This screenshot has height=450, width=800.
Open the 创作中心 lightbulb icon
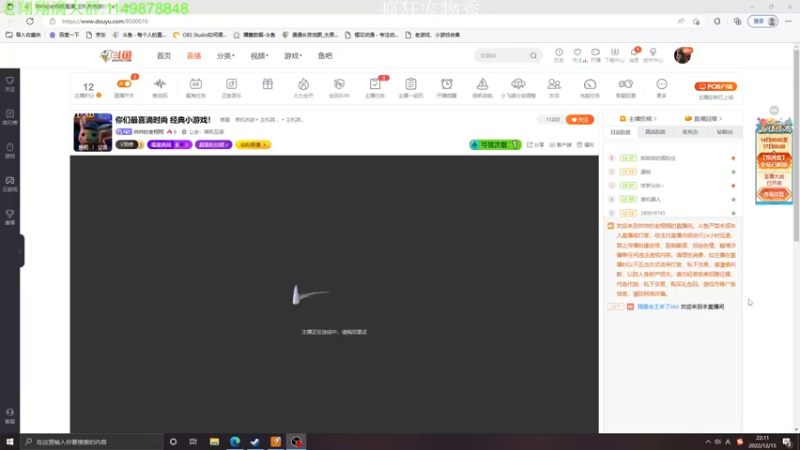click(x=653, y=52)
